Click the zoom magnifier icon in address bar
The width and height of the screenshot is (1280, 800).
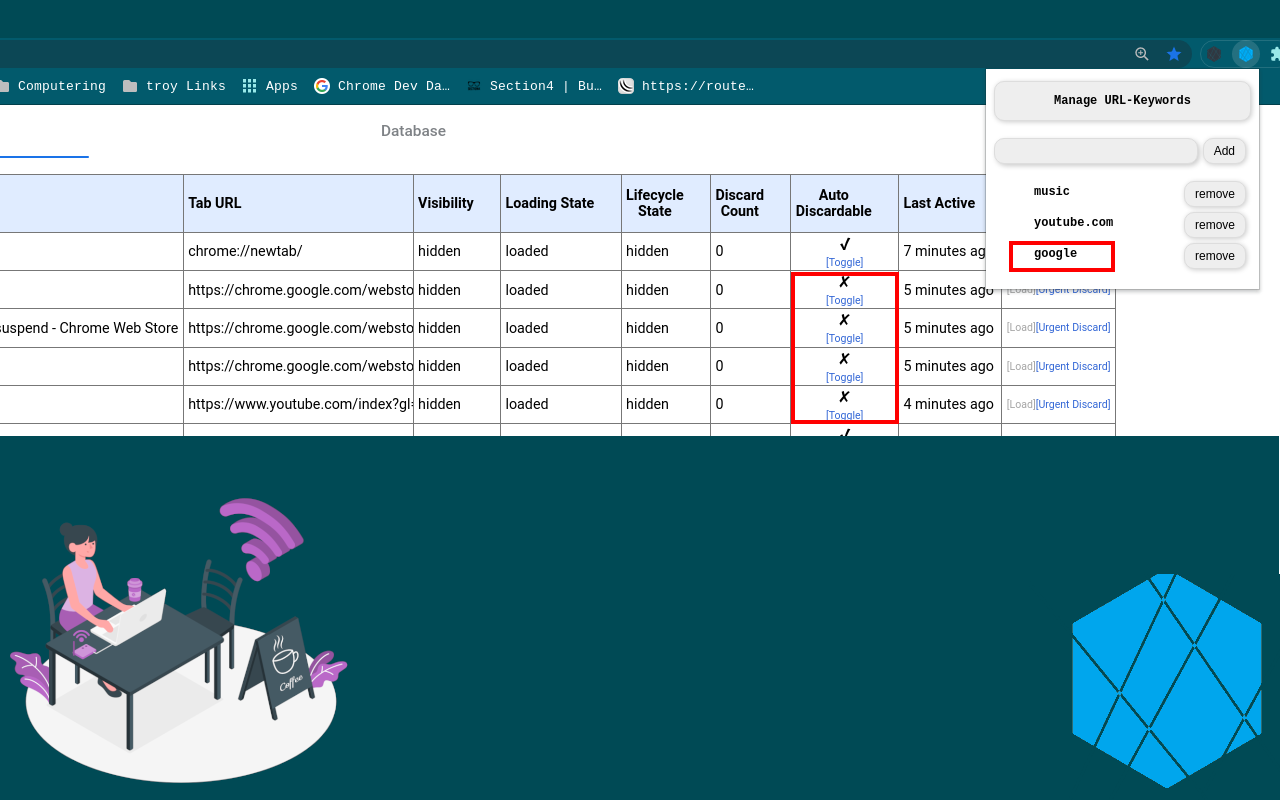[1141, 54]
